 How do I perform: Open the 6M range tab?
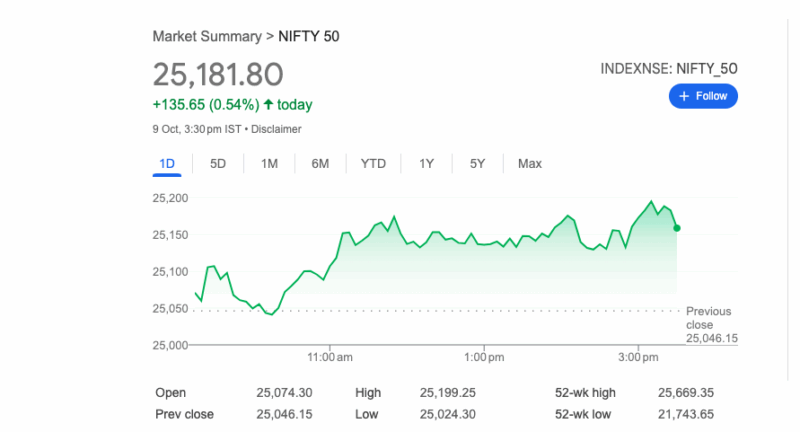320,163
